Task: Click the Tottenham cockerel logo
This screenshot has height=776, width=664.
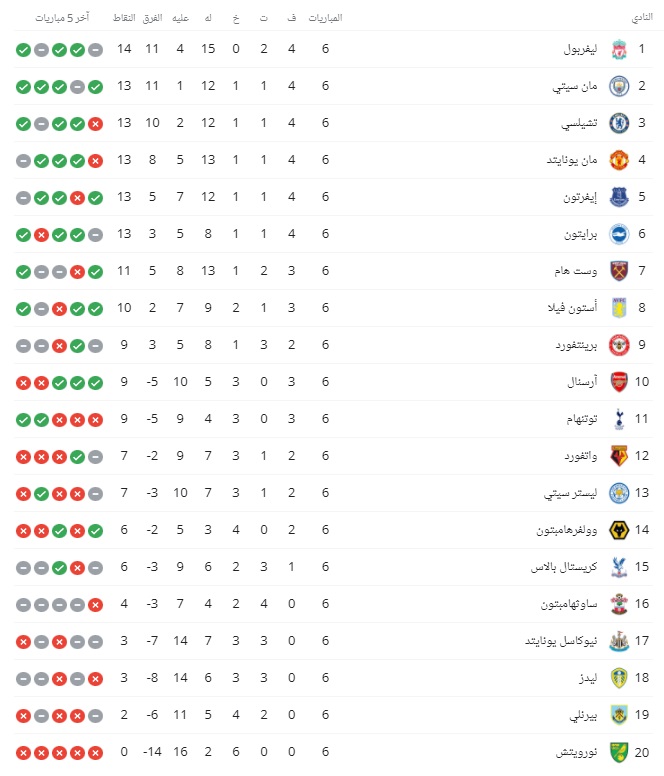Action: pos(619,419)
